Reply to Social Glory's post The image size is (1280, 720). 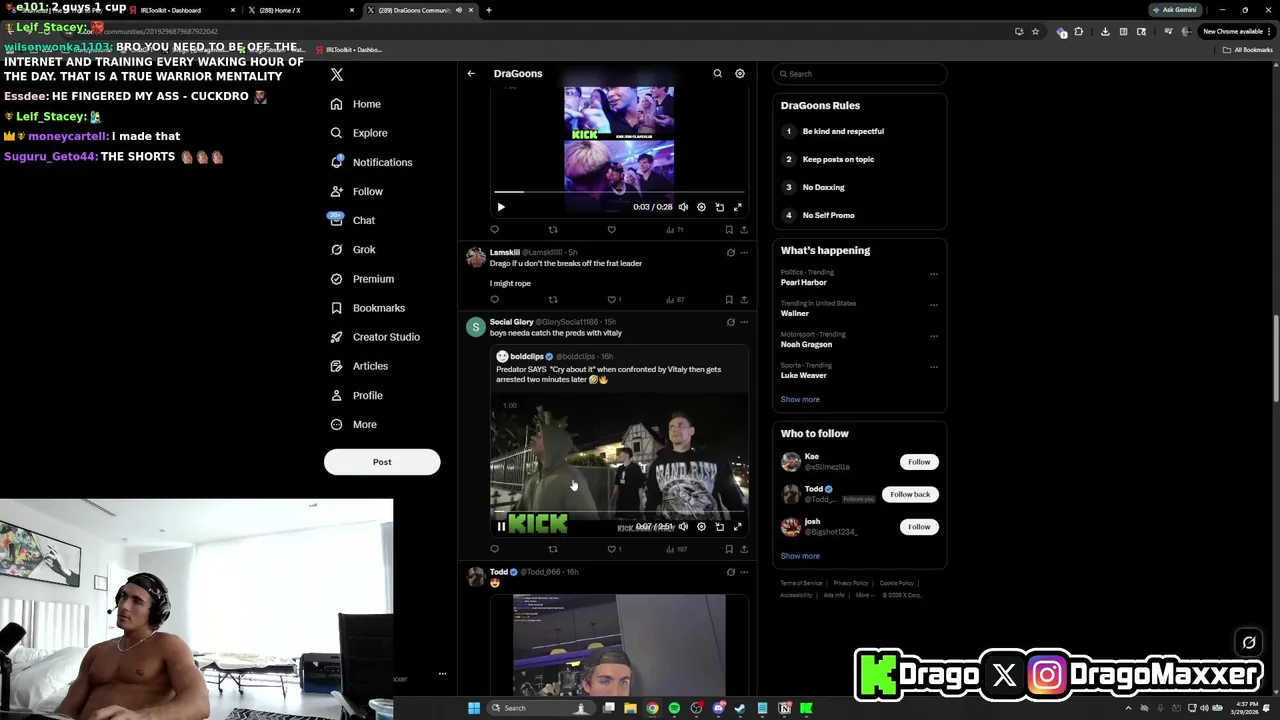(x=494, y=549)
